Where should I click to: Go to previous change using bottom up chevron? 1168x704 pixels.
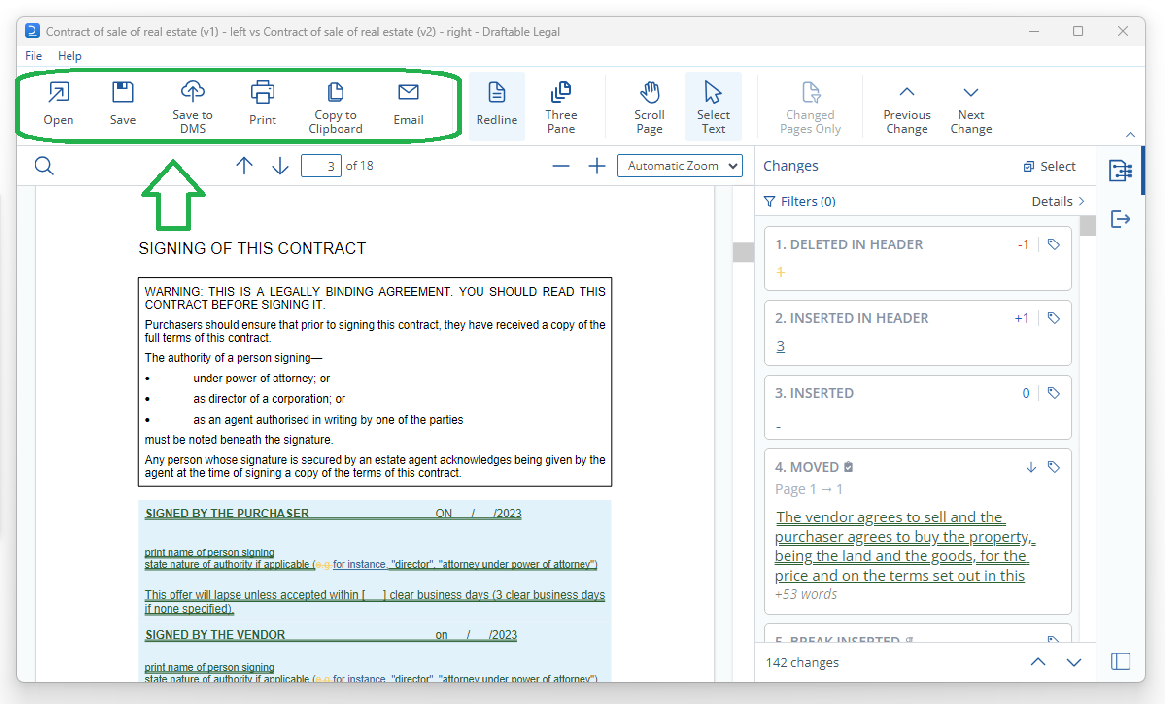[1038, 662]
